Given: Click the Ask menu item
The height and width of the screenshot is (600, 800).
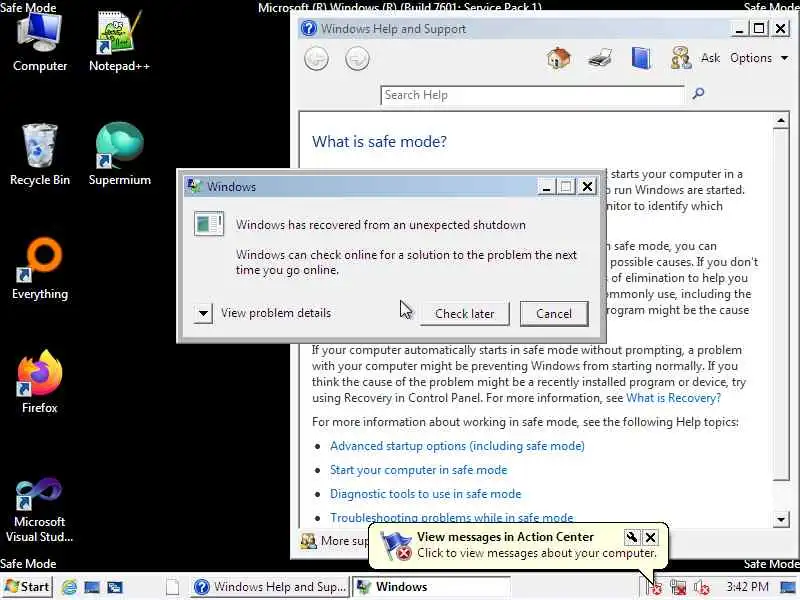Looking at the screenshot, I should point(710,58).
